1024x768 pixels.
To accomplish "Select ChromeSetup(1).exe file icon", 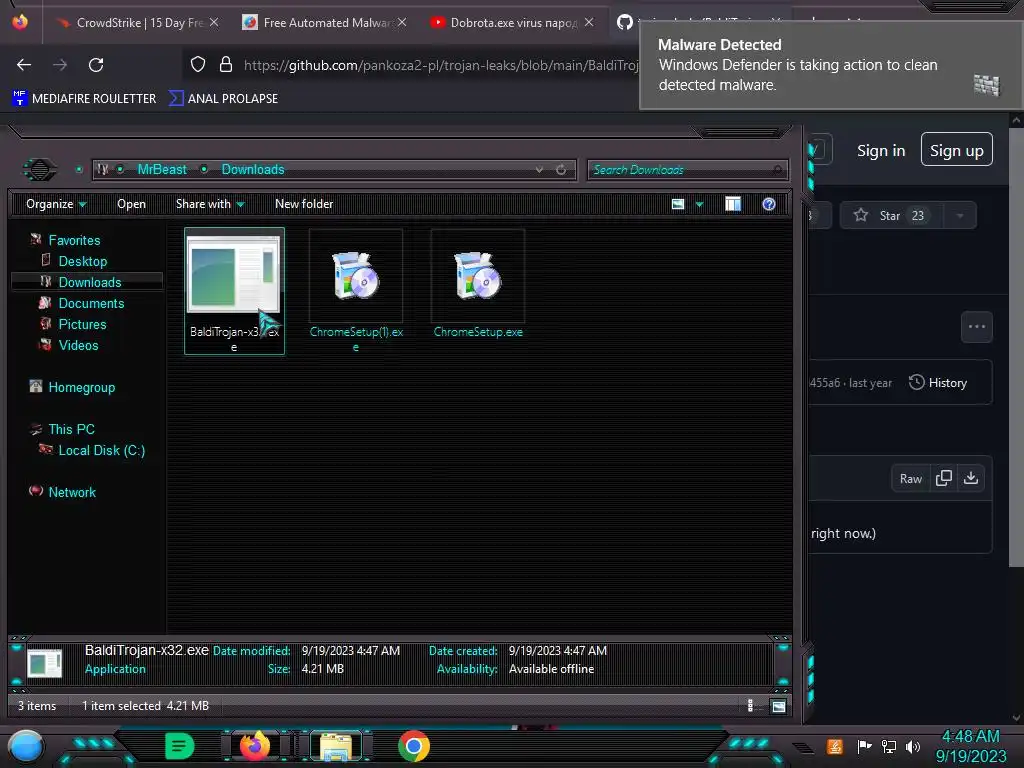I will (x=355, y=276).
